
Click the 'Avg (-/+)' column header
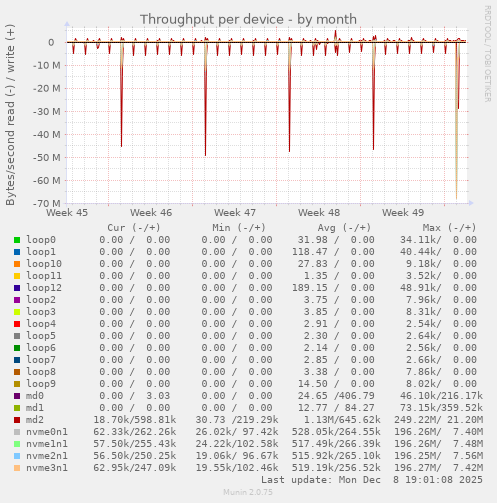(344, 228)
